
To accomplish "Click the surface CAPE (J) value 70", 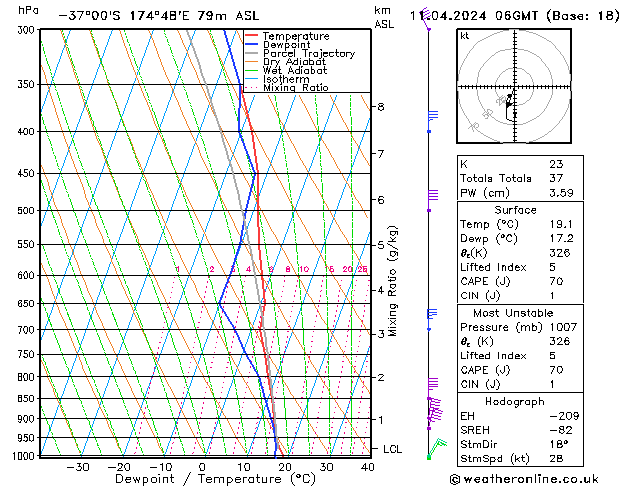I will click(556, 281).
